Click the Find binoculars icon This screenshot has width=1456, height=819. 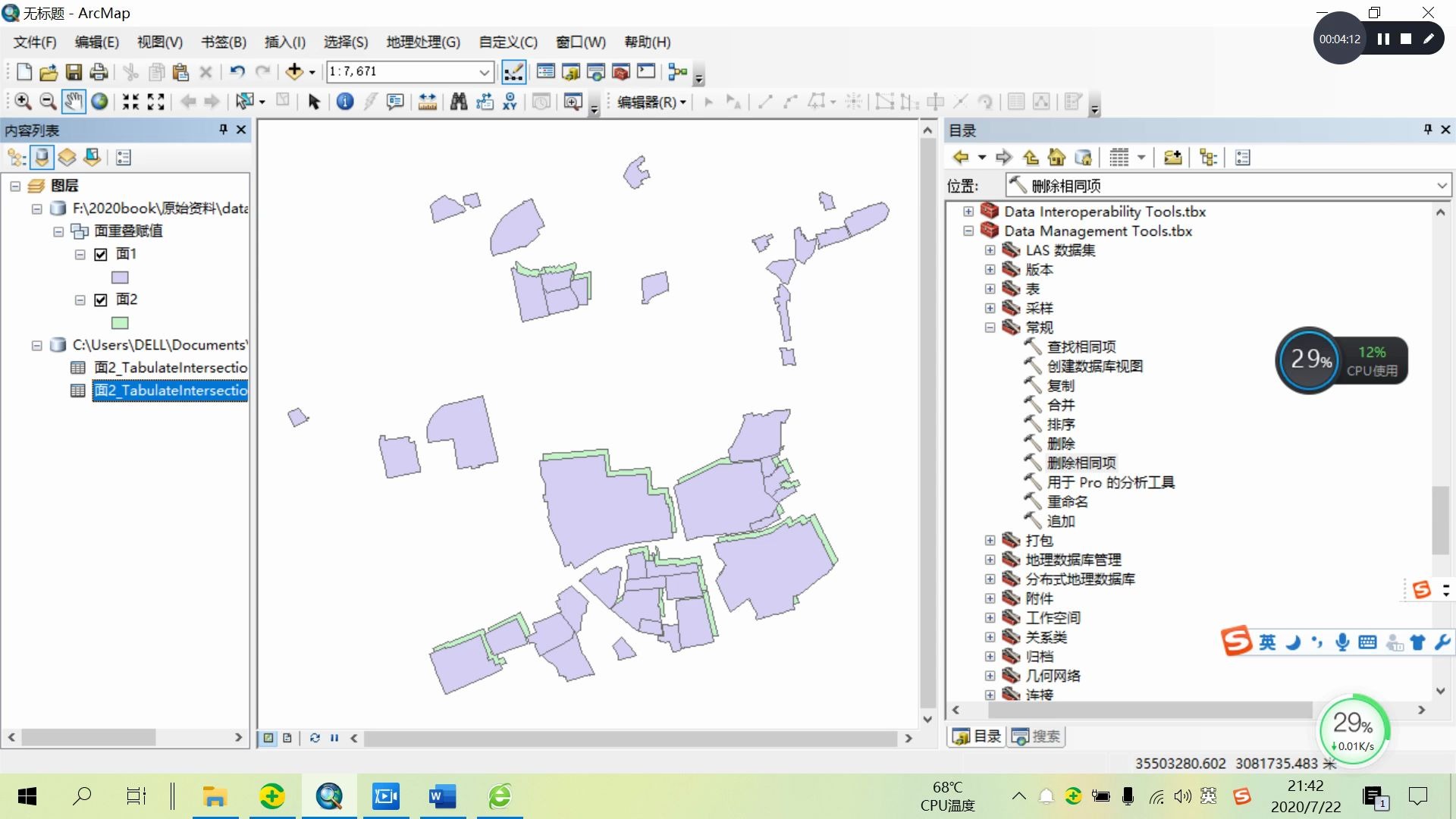[459, 102]
